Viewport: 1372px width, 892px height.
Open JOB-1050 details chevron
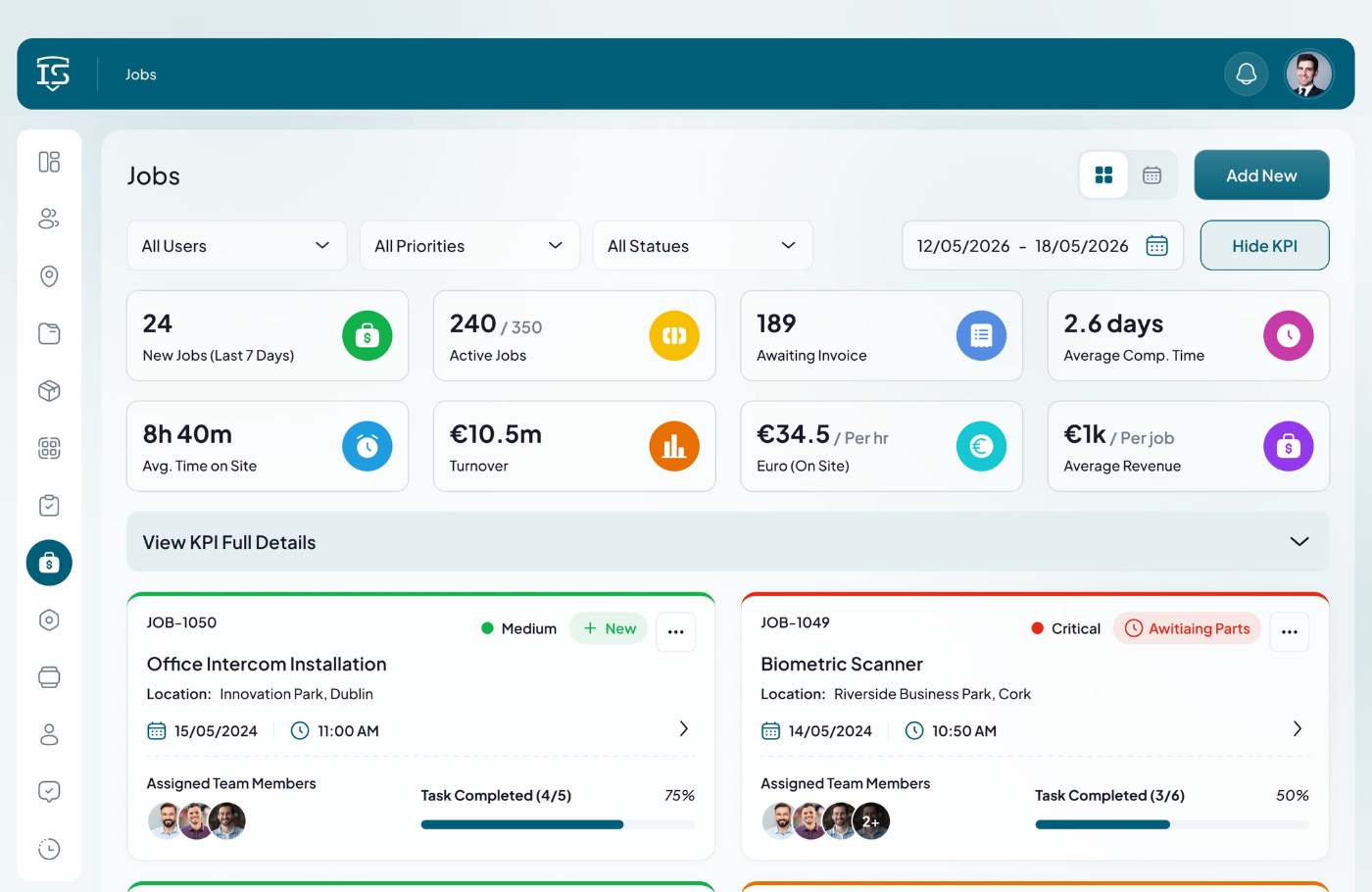pos(684,728)
